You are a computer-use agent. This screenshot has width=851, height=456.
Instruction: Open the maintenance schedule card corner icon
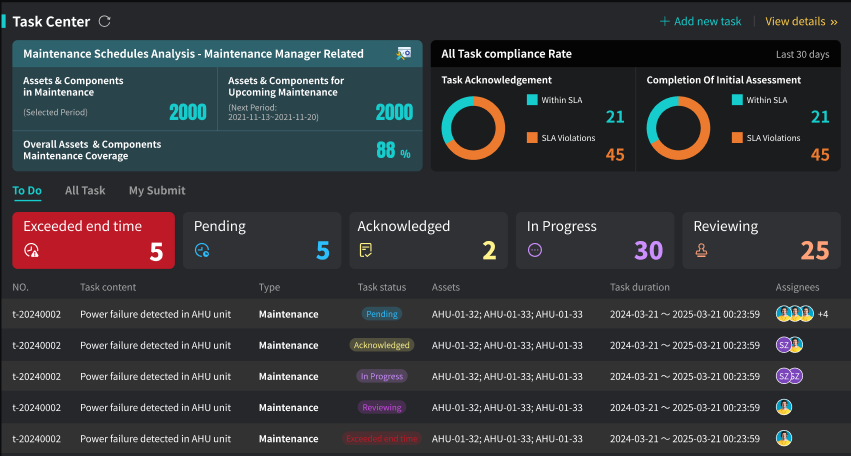(403, 53)
